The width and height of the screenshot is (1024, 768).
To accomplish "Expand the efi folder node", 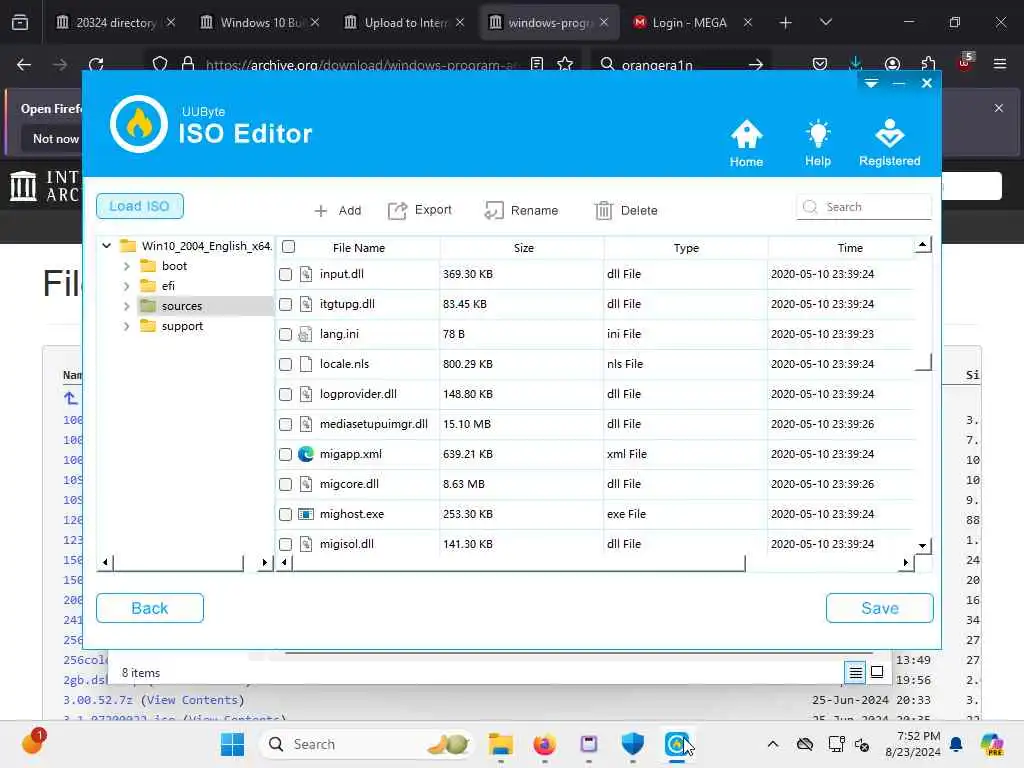I will (127, 286).
